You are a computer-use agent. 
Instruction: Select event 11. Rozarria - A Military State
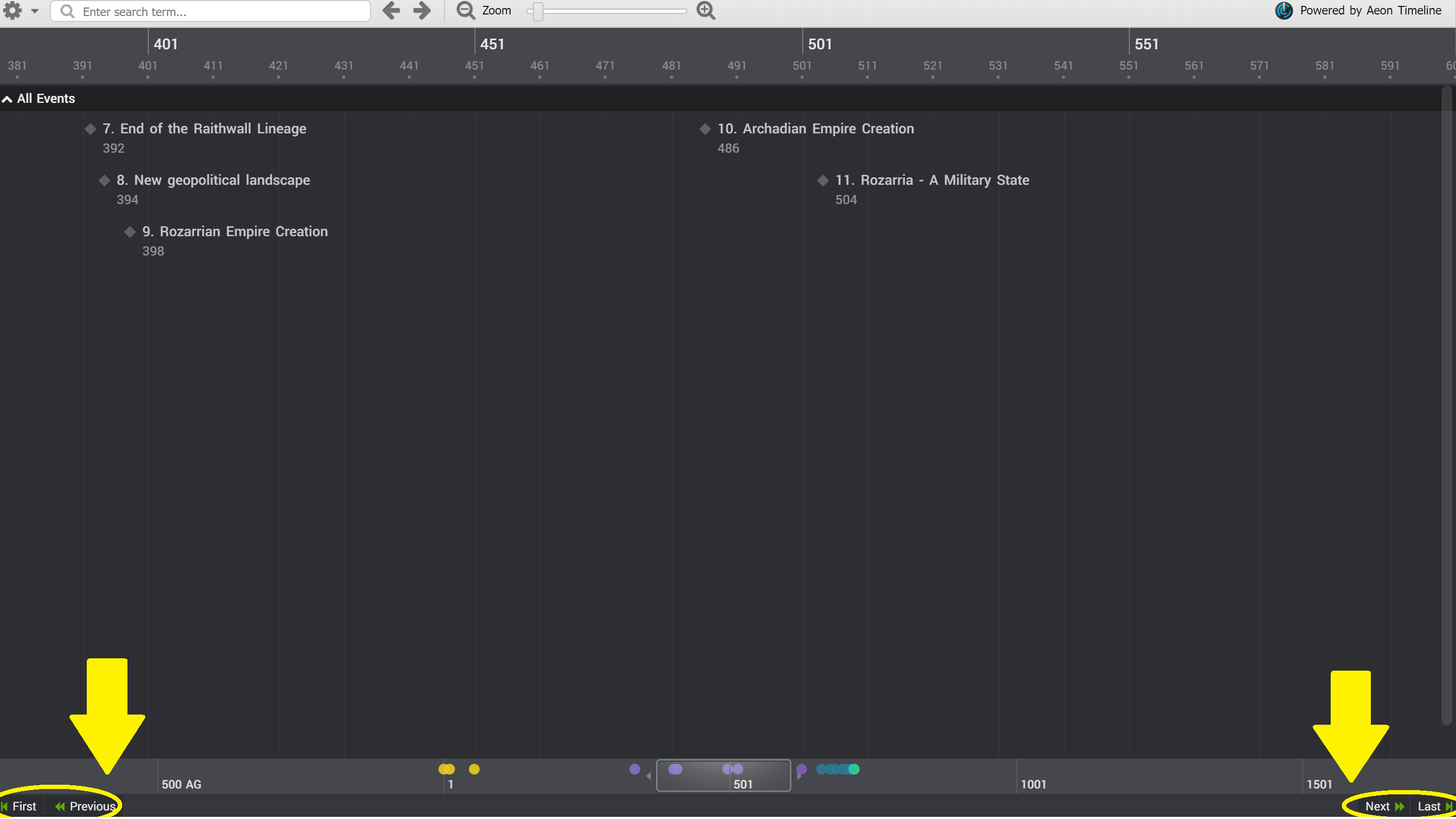(932, 181)
